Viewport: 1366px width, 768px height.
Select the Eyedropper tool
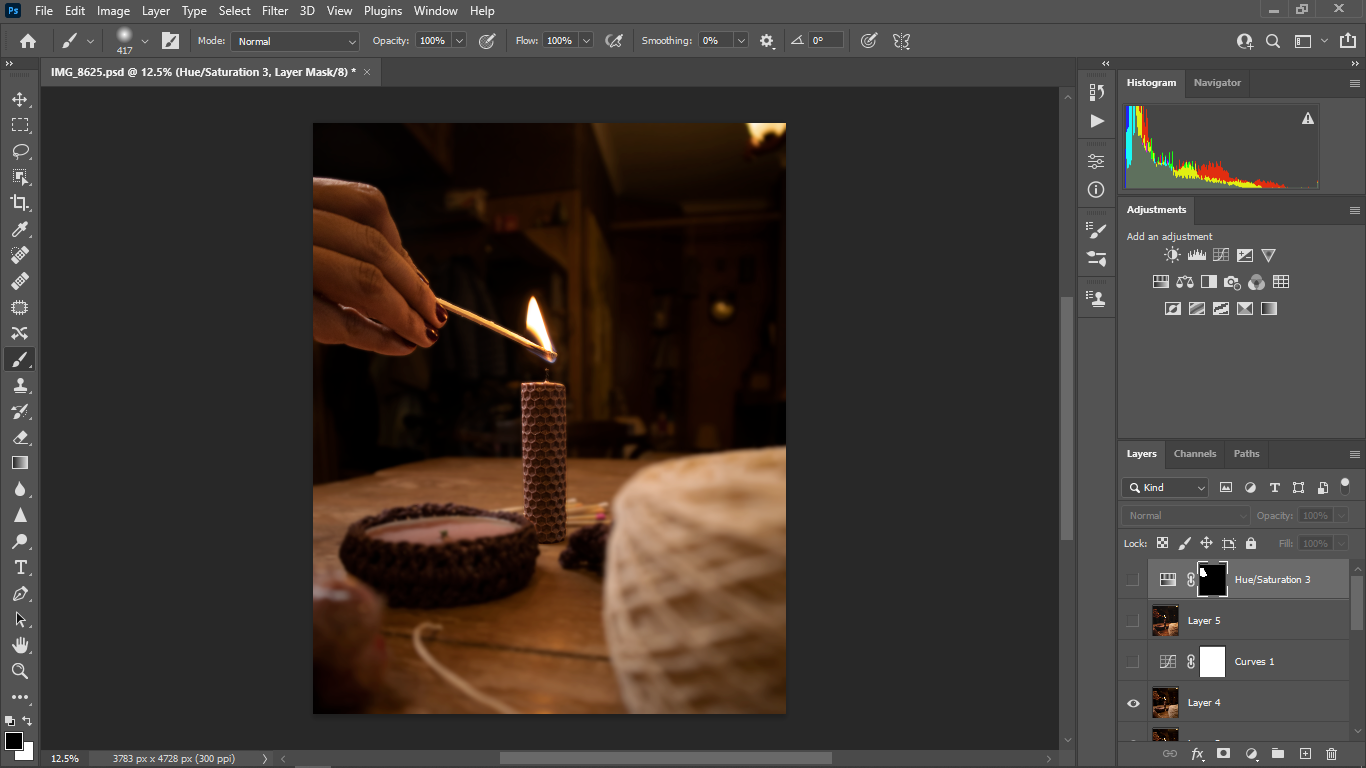(x=20, y=229)
